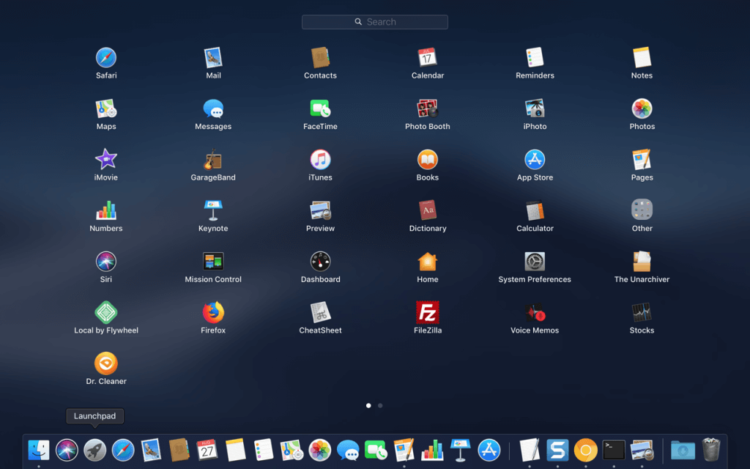750x469 pixels.
Task: Click the Maps icon in the Dock
Action: (291, 450)
